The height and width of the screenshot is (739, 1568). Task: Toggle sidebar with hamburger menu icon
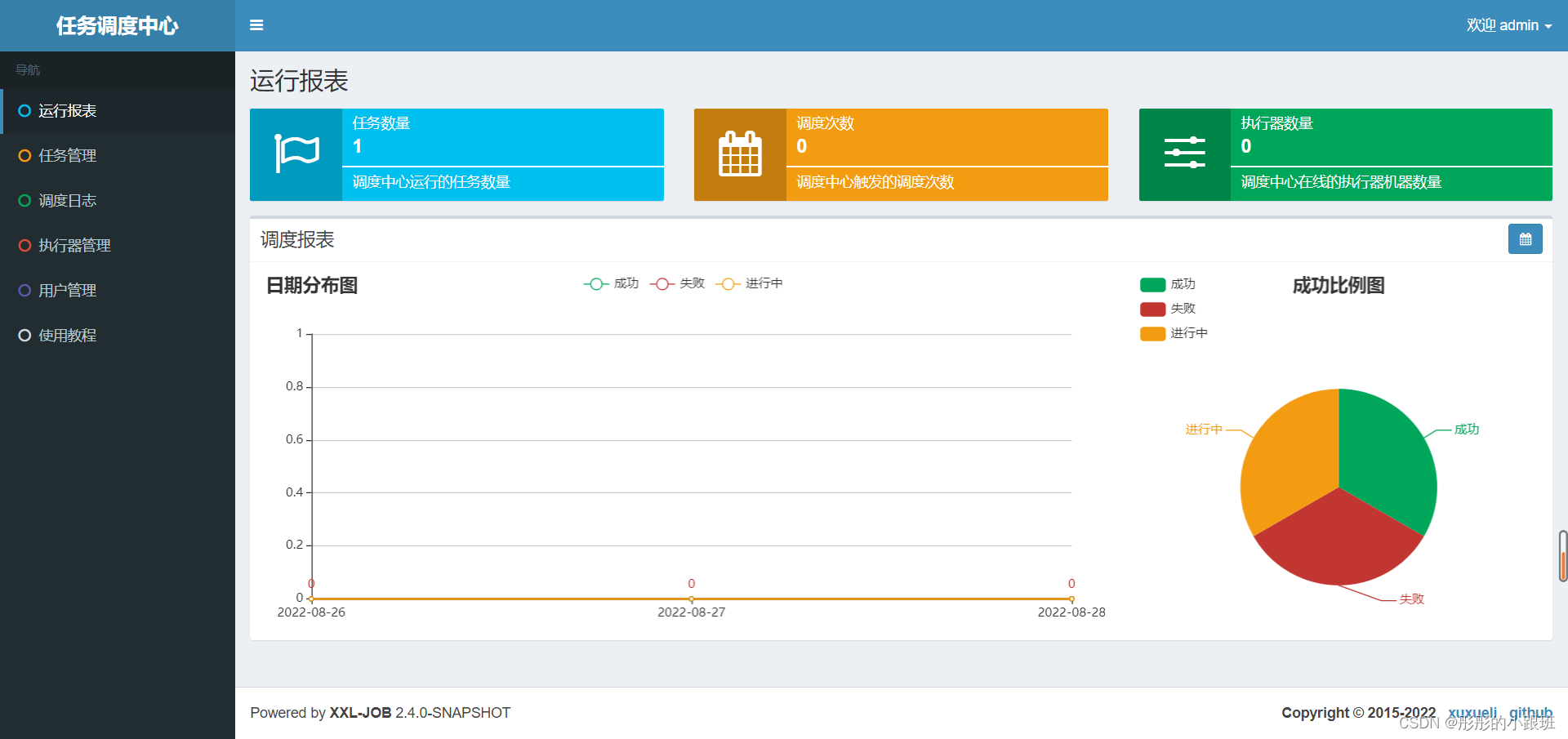click(x=256, y=25)
